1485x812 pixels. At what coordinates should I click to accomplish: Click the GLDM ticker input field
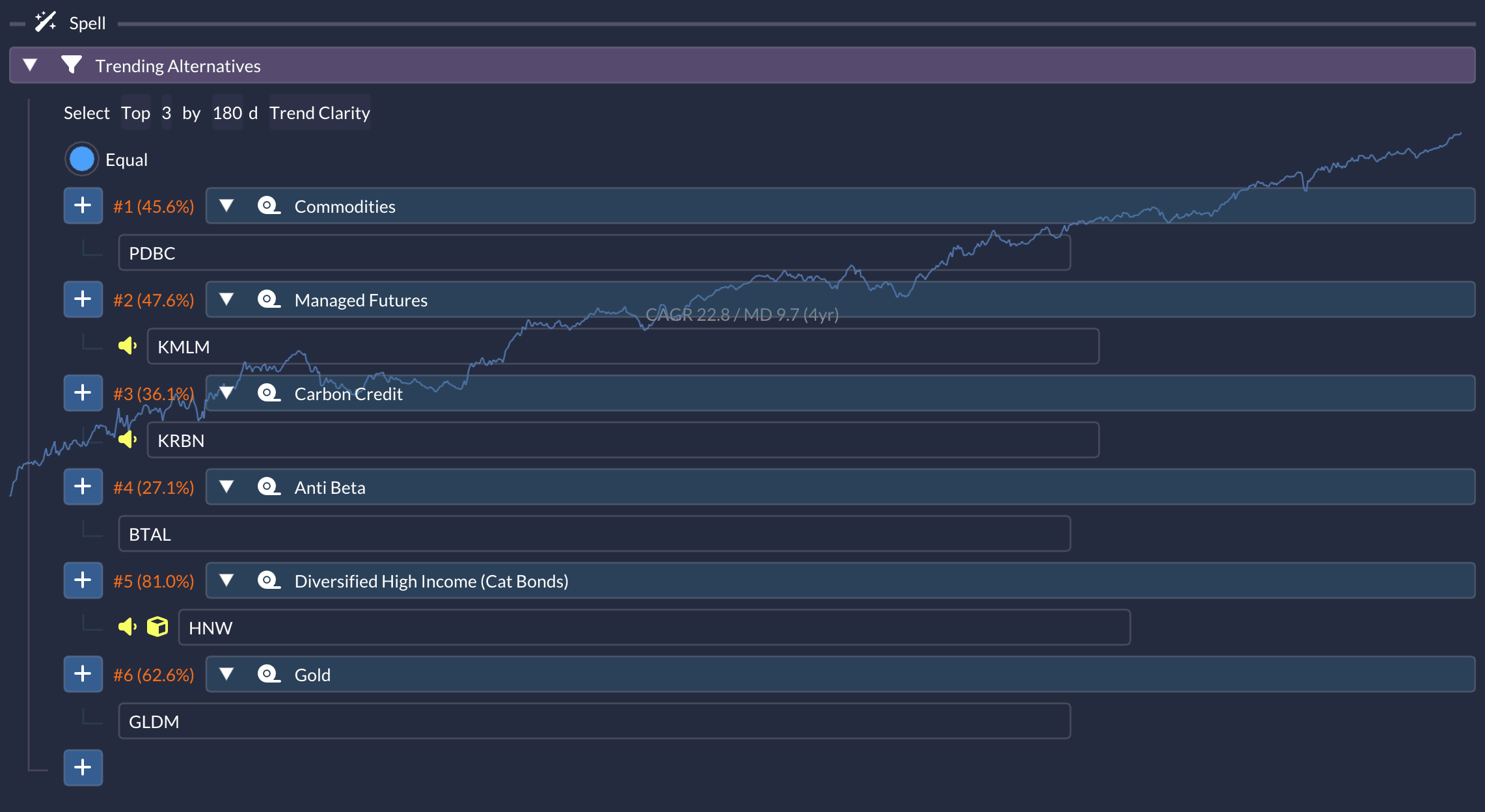tap(593, 722)
